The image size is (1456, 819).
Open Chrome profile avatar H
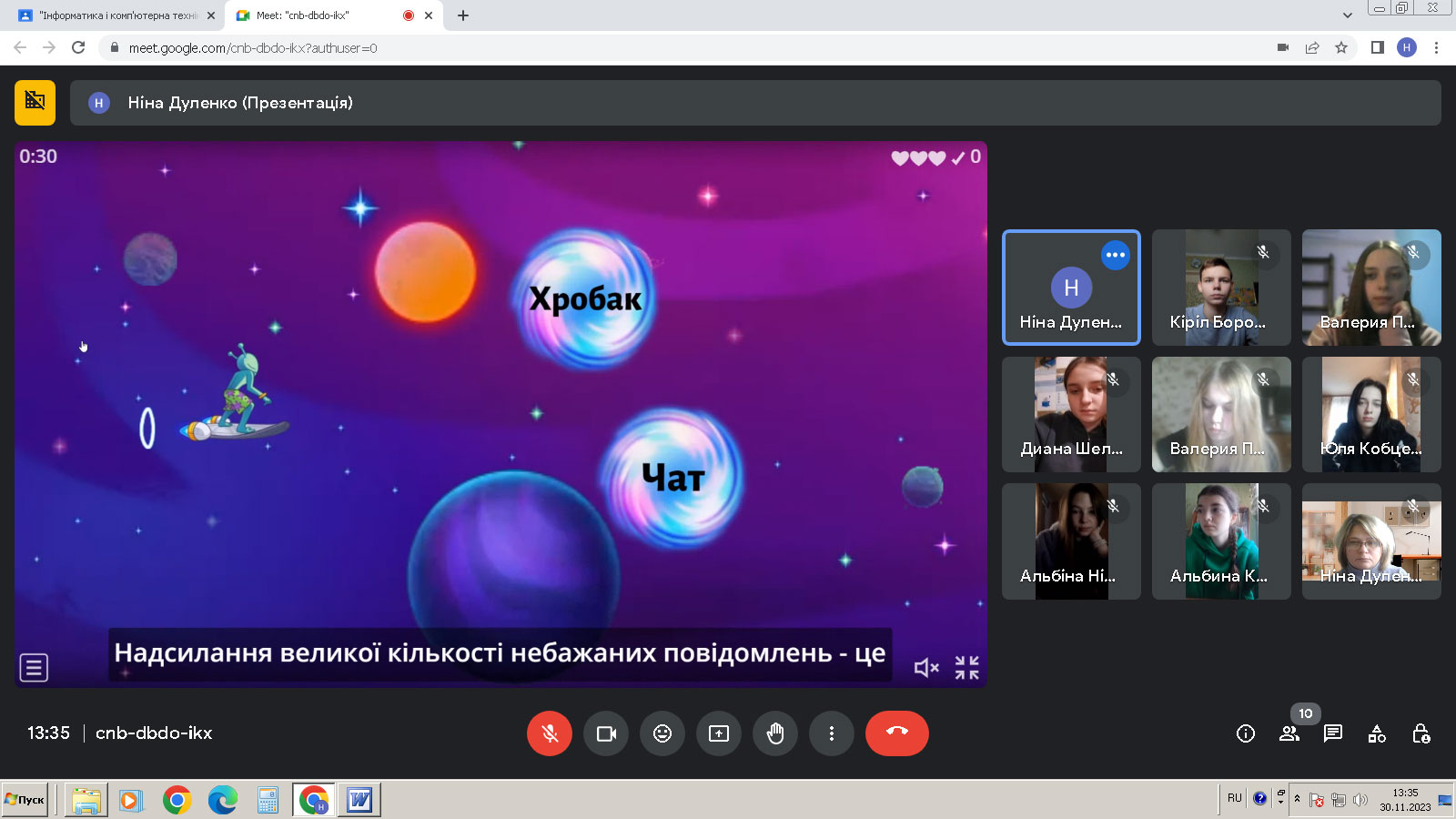1407,47
